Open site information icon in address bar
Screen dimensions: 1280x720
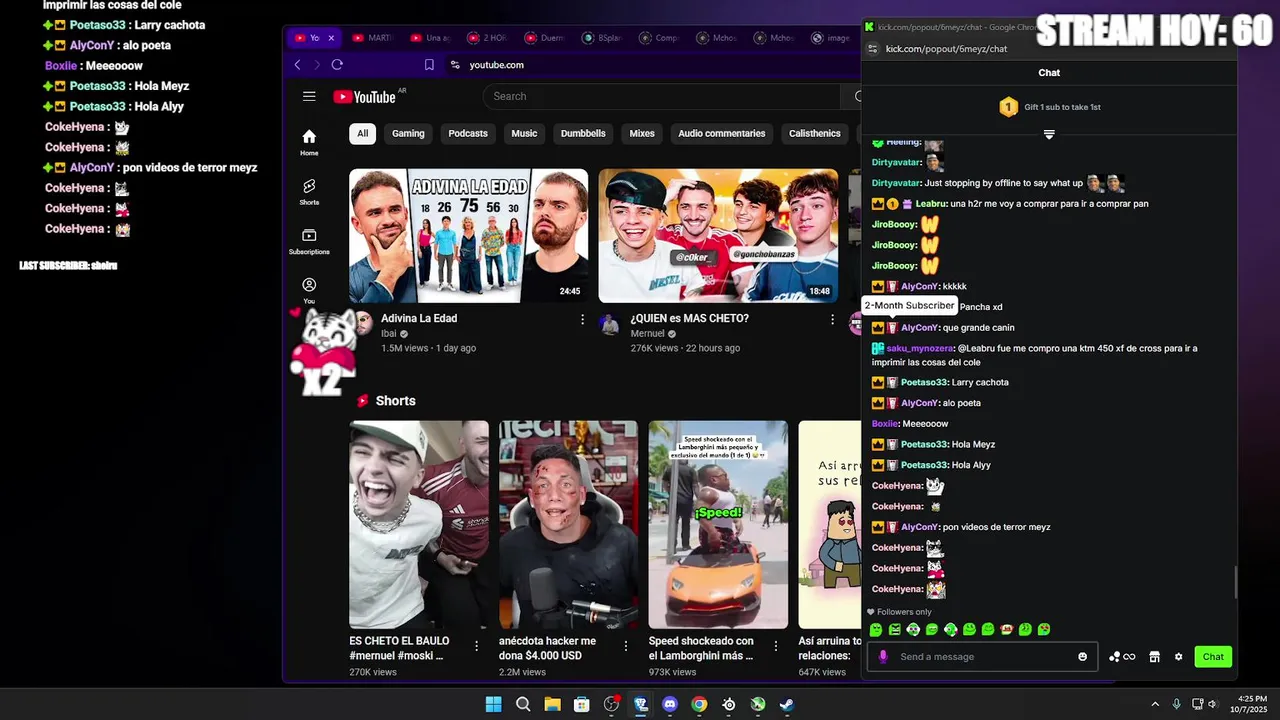(455, 64)
